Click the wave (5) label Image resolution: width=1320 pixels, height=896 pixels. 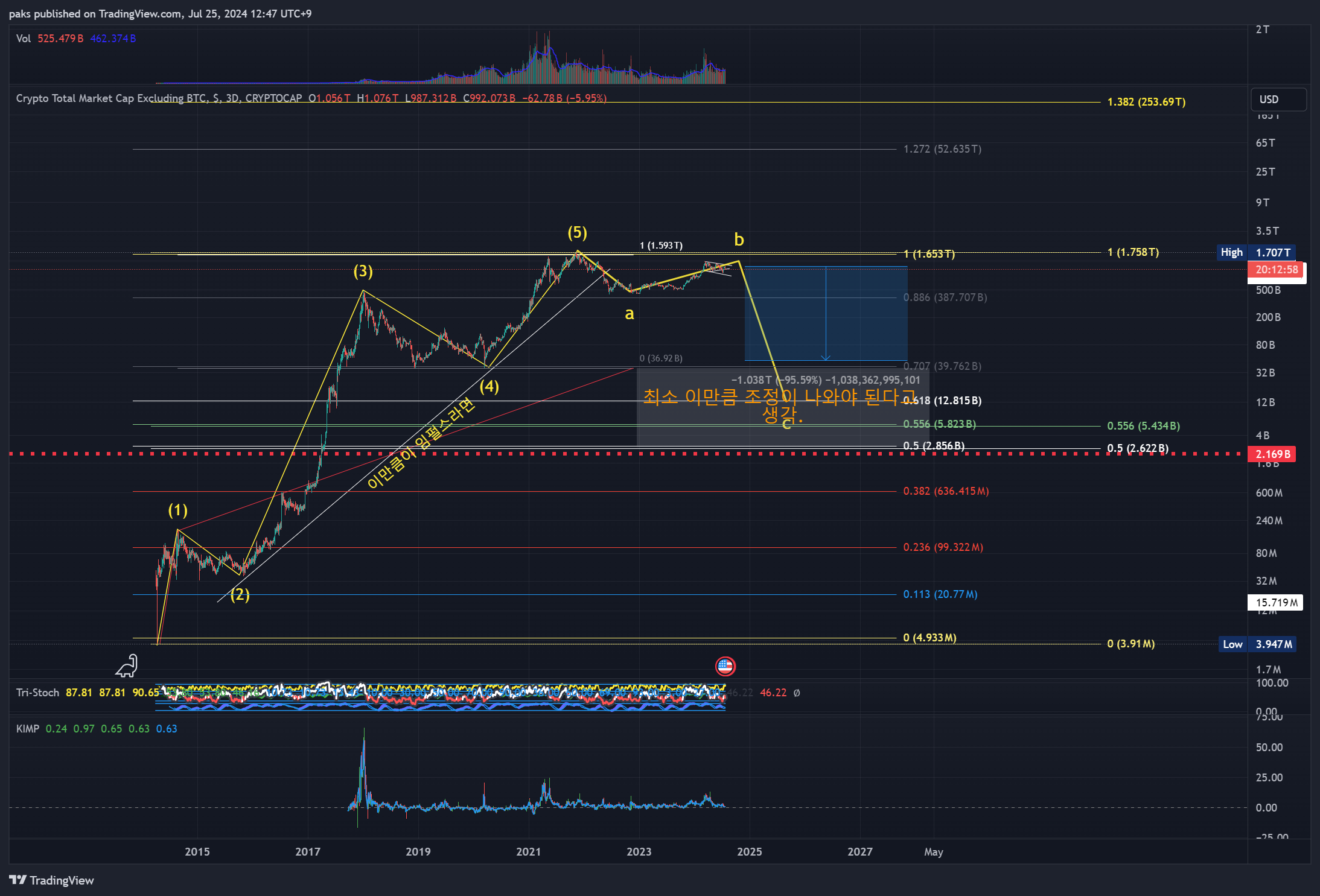[577, 233]
